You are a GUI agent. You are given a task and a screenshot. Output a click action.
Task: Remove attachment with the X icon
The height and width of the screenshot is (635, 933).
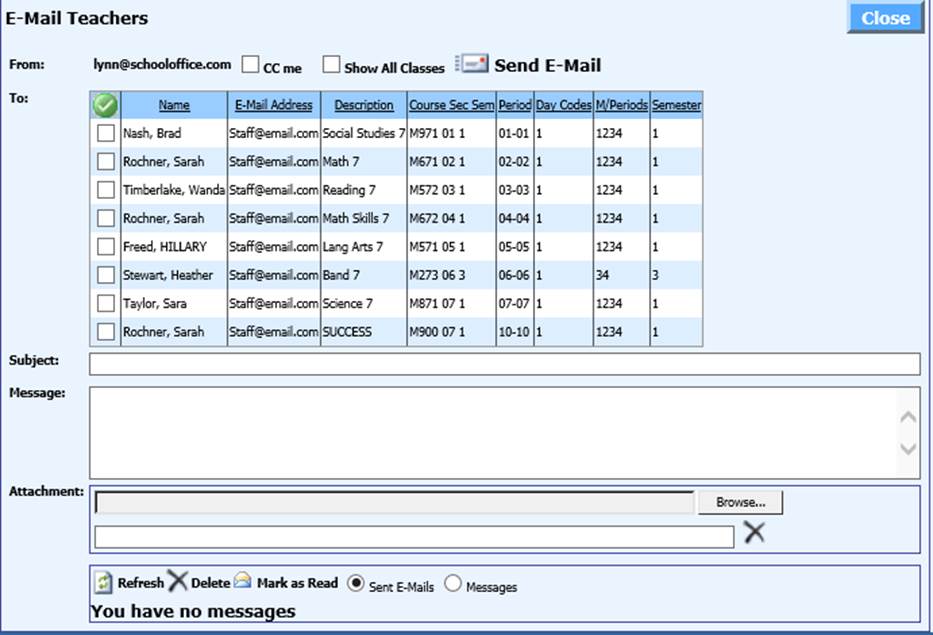pyautogui.click(x=754, y=534)
